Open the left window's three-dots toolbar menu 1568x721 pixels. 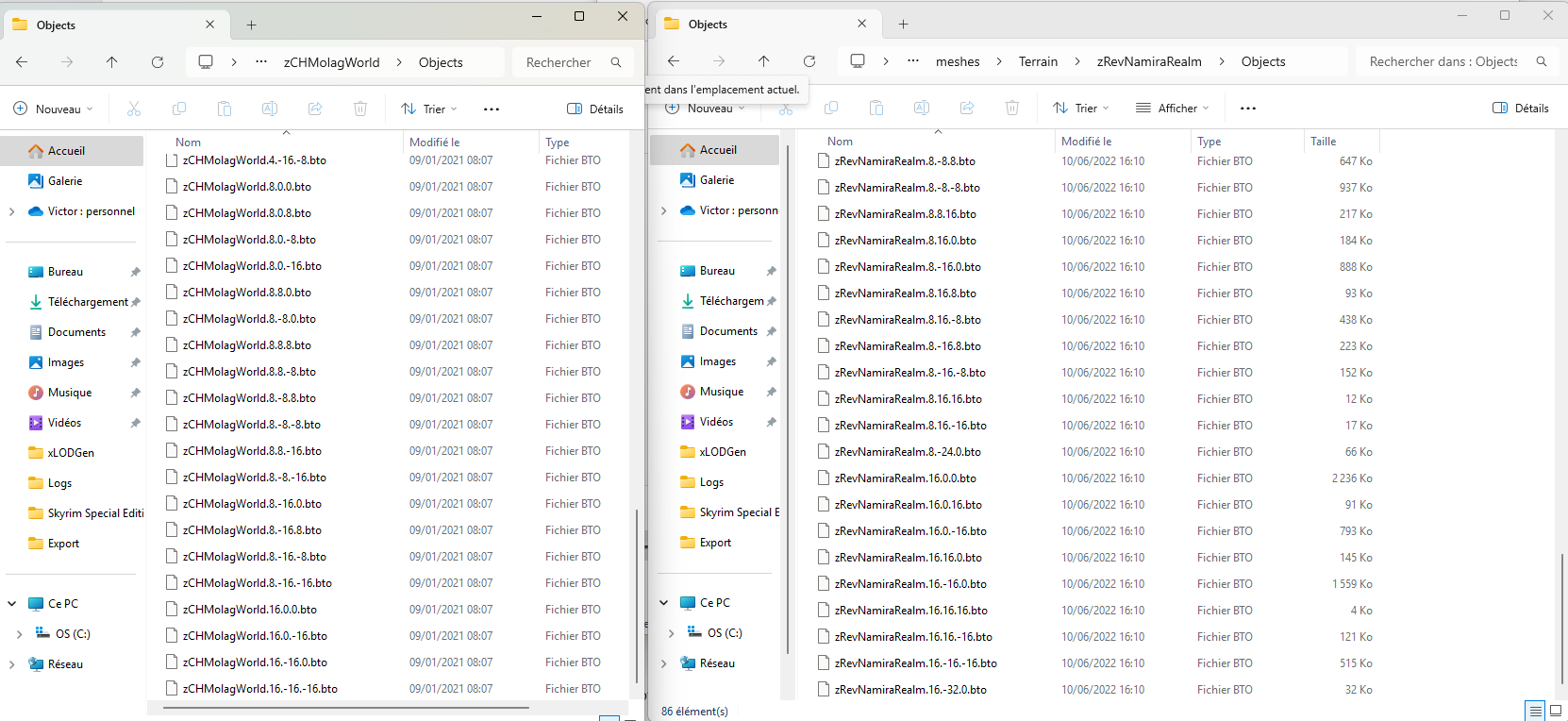pyautogui.click(x=492, y=109)
